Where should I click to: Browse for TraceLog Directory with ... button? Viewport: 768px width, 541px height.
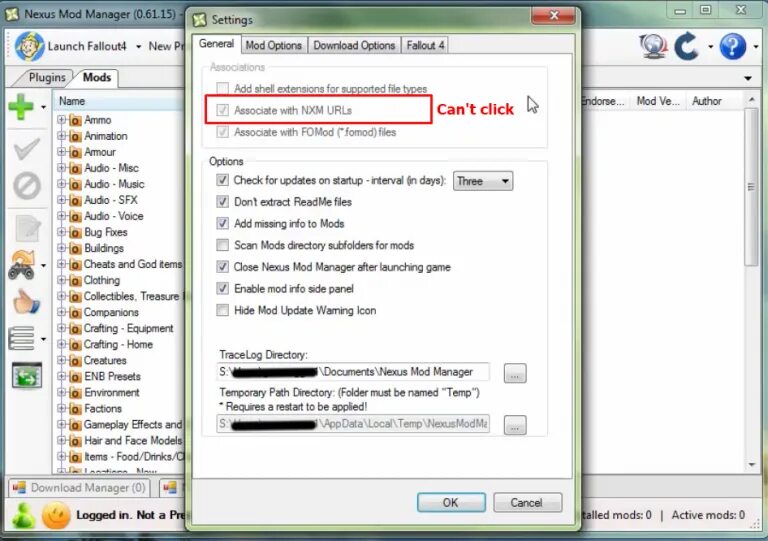pyautogui.click(x=515, y=373)
